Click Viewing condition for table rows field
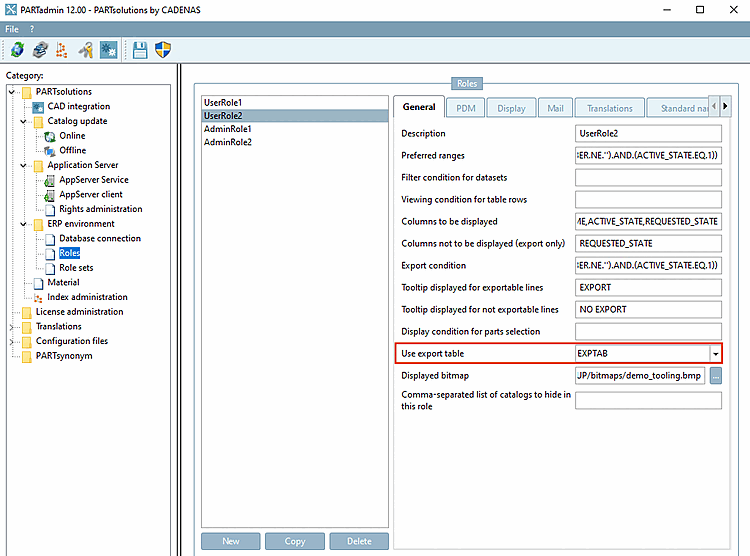Screen dimensions: 750x556 648,200
